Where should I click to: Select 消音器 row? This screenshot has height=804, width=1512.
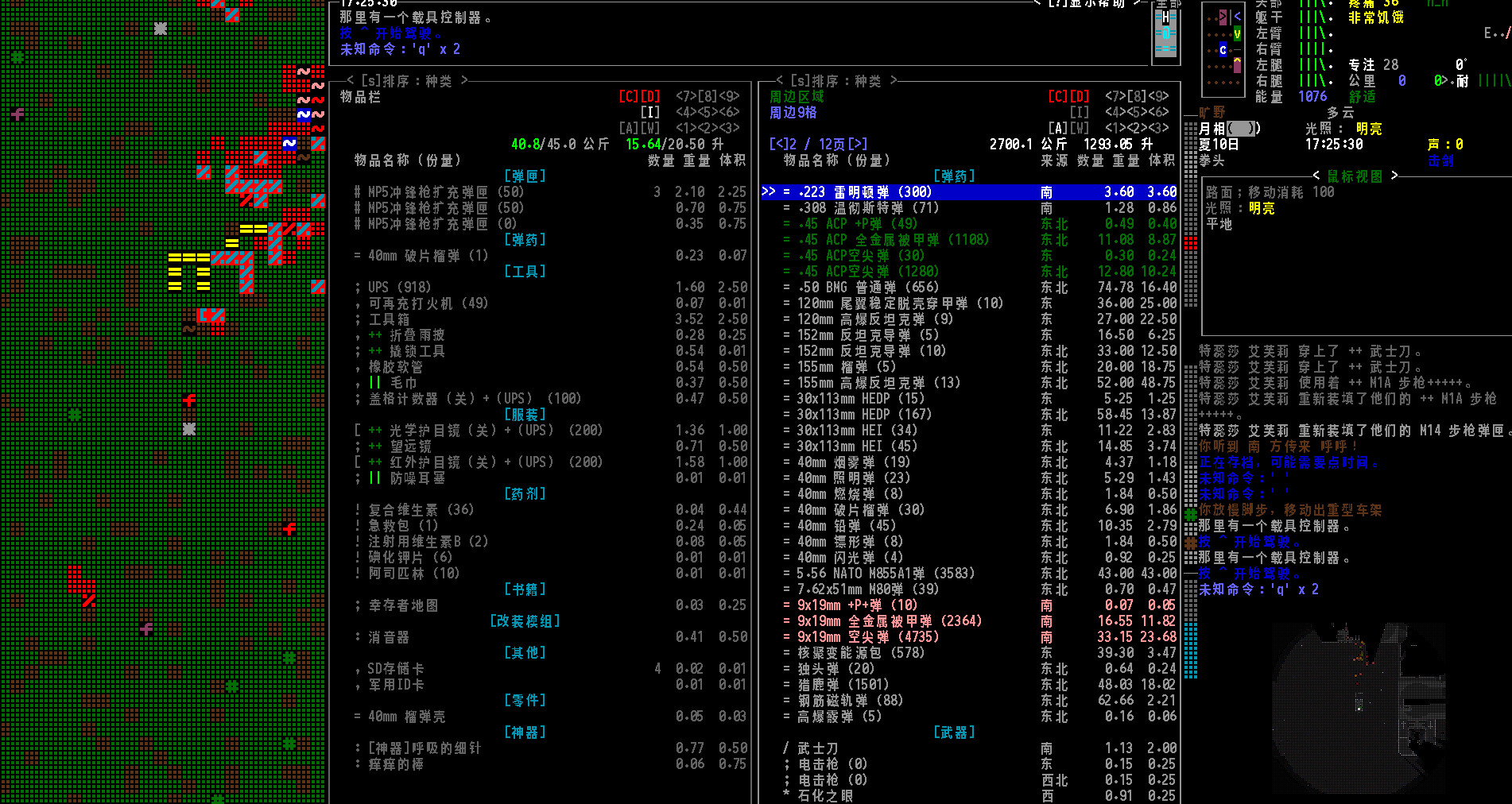(x=549, y=637)
